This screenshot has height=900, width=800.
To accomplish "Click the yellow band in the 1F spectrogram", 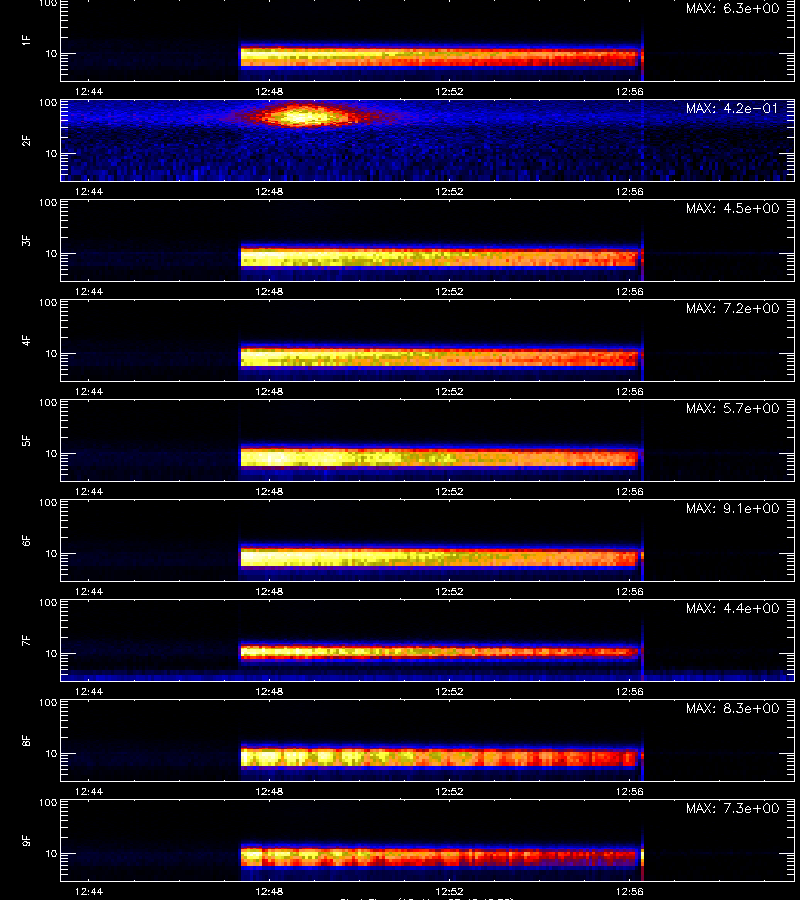I will coord(439,57).
